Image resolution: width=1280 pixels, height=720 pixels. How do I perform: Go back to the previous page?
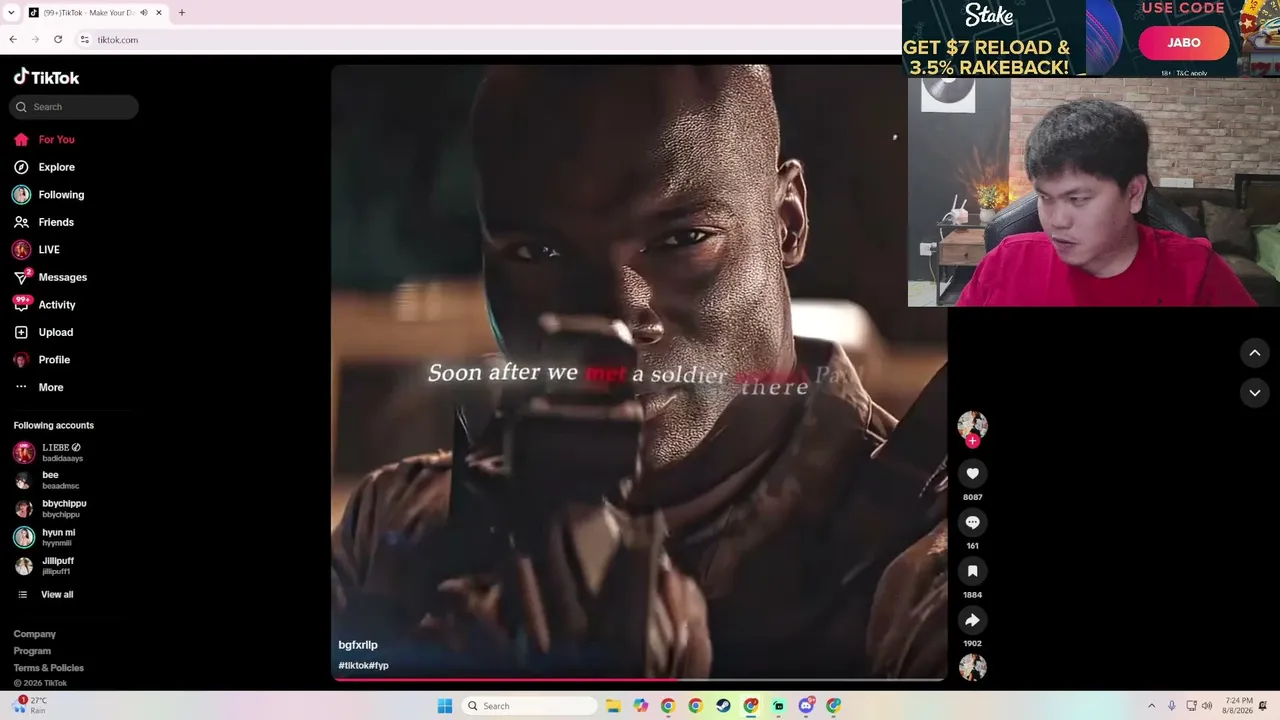point(13,40)
